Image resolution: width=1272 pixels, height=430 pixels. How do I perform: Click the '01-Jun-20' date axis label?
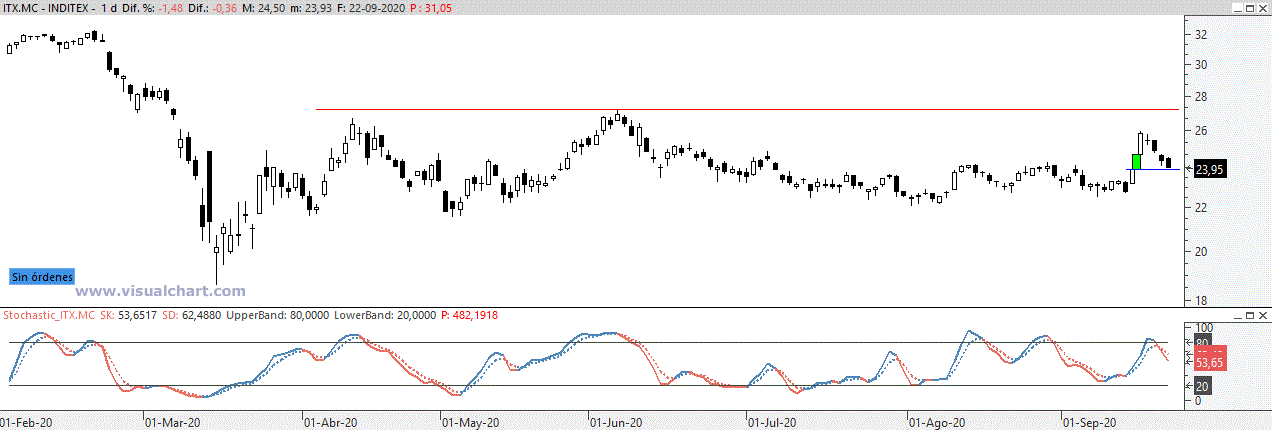(x=615, y=423)
